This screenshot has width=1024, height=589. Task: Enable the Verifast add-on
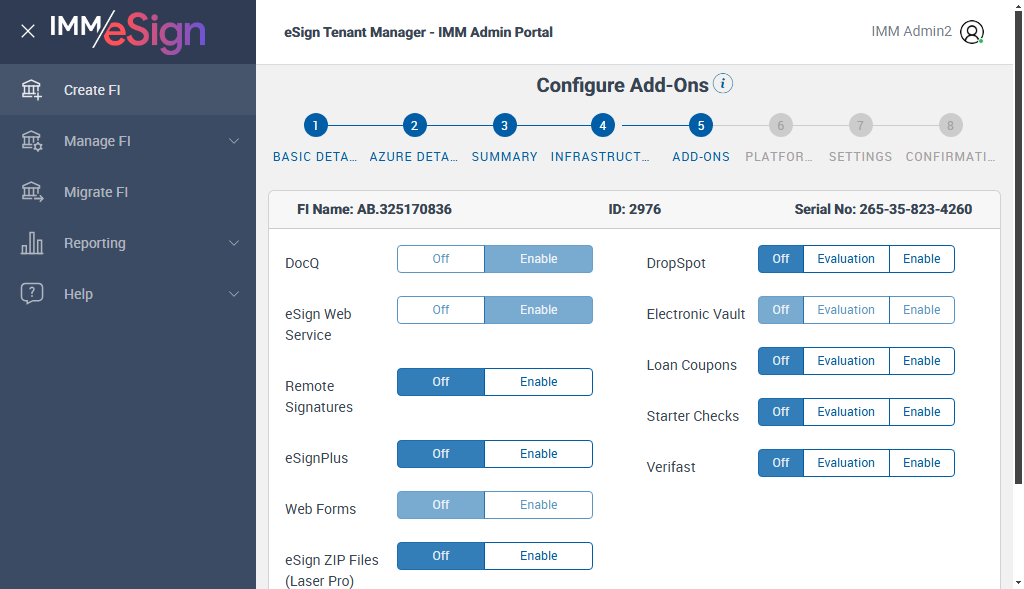(x=921, y=463)
